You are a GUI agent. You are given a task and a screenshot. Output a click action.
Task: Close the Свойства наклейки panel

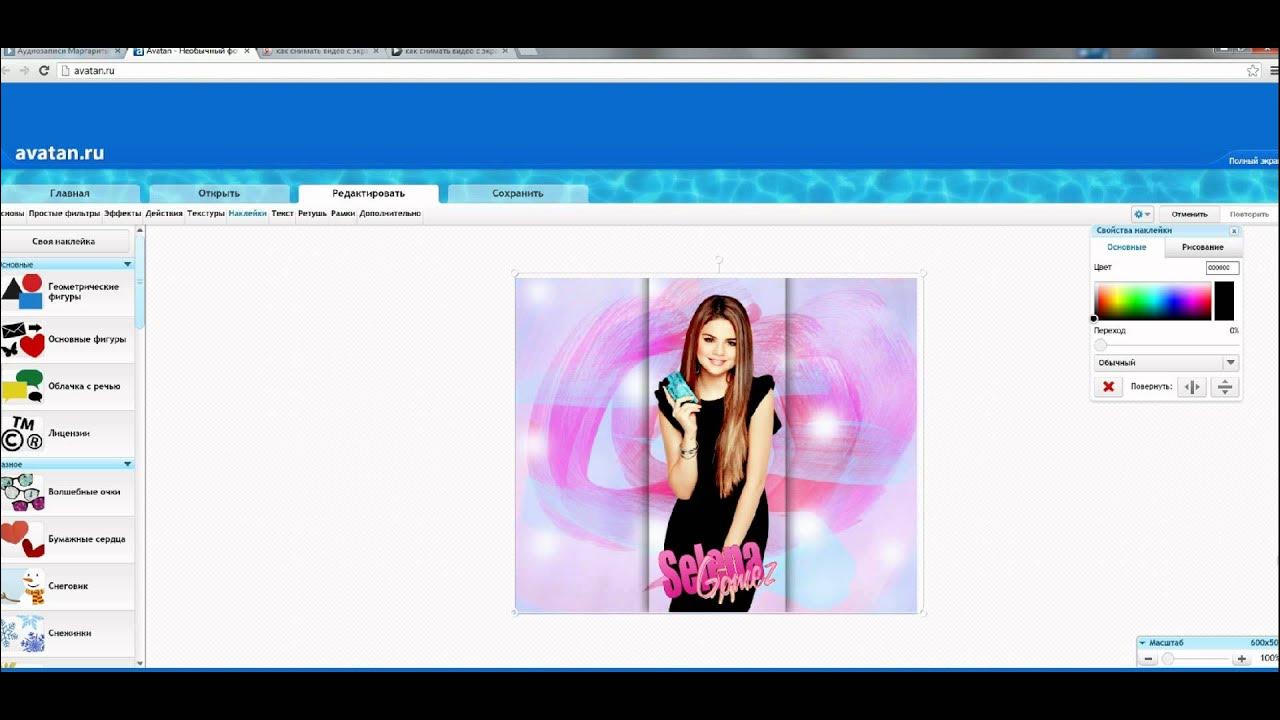tap(1234, 231)
